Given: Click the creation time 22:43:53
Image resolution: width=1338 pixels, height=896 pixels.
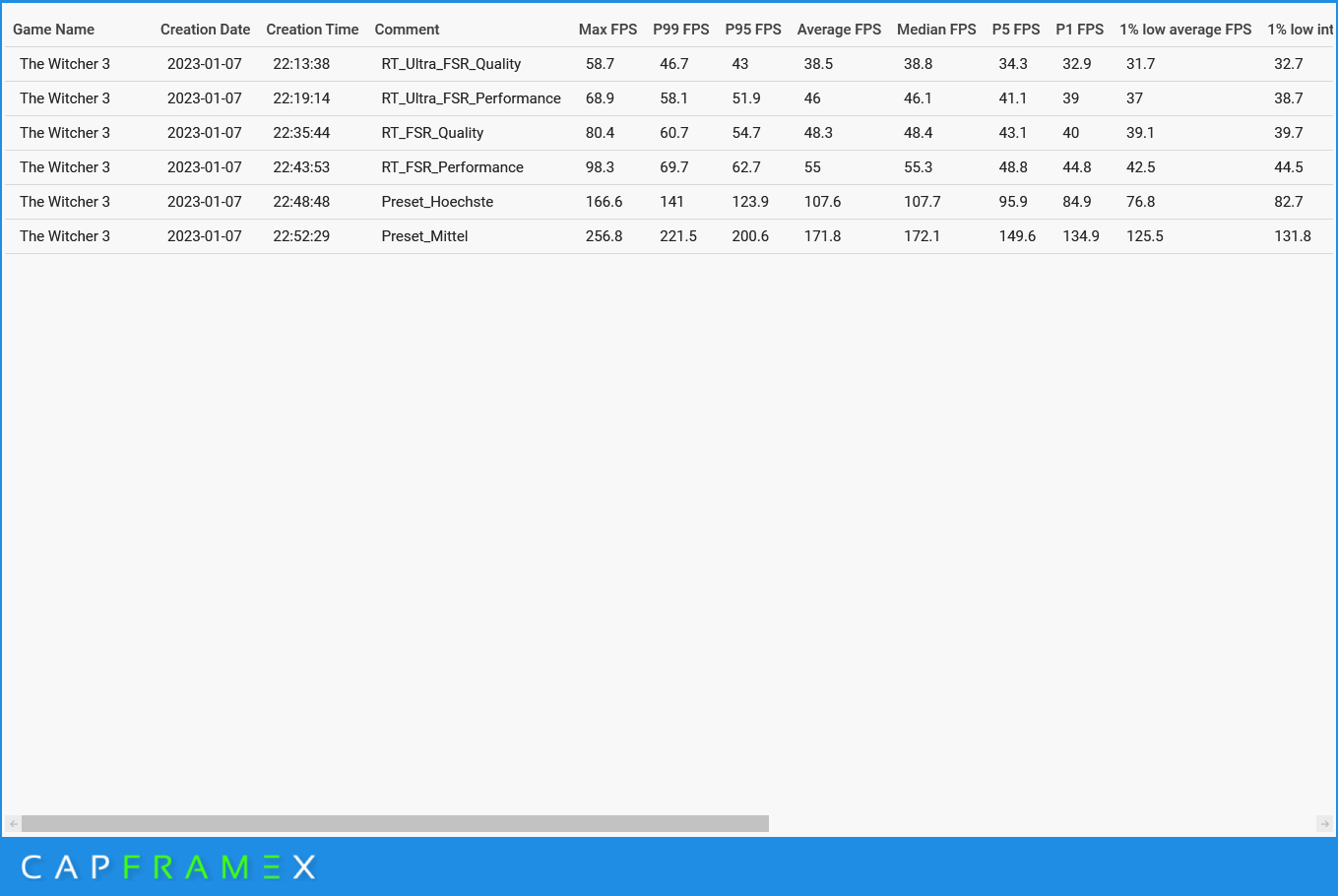Looking at the screenshot, I should click(301, 167).
